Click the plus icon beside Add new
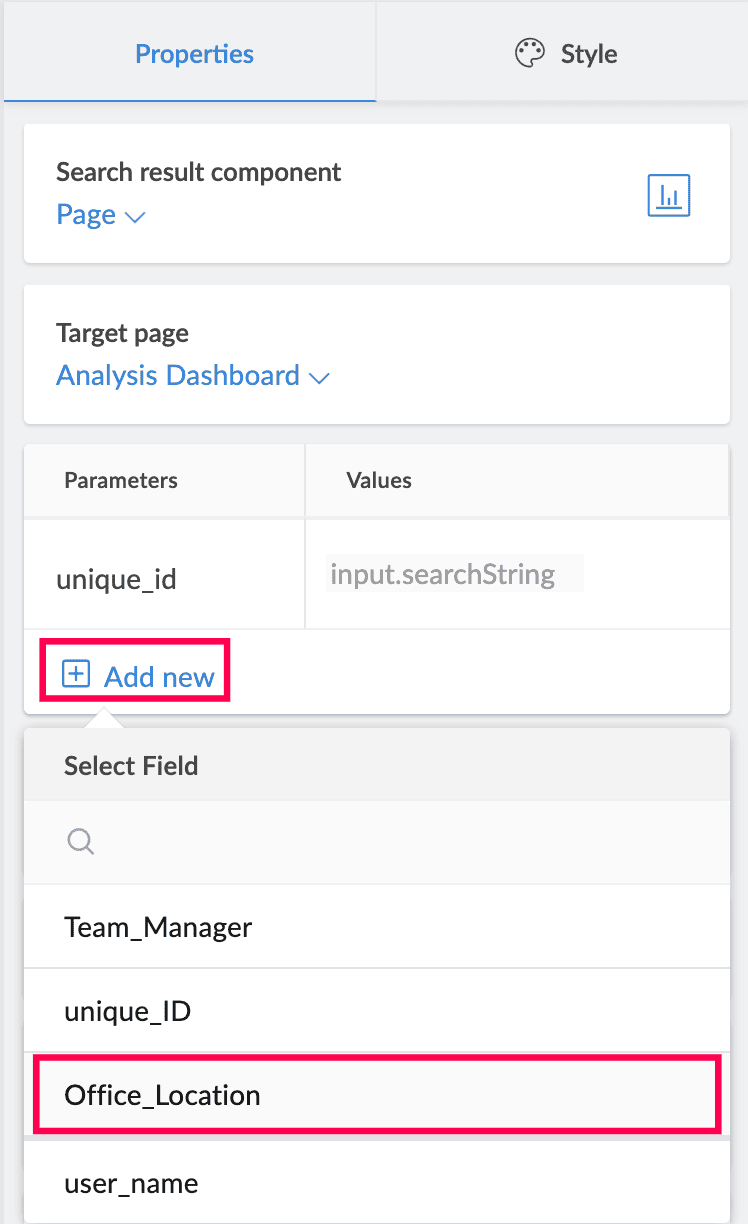 (76, 675)
